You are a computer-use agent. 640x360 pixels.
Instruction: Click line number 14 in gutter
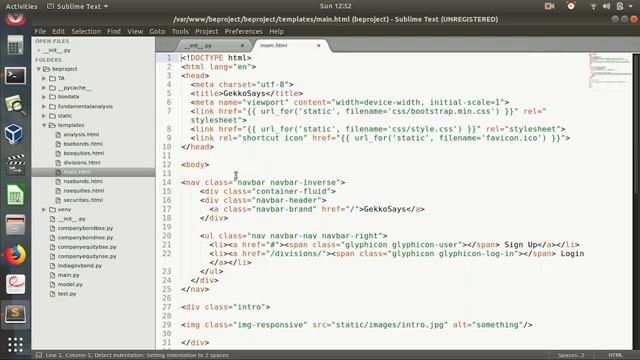coord(167,182)
